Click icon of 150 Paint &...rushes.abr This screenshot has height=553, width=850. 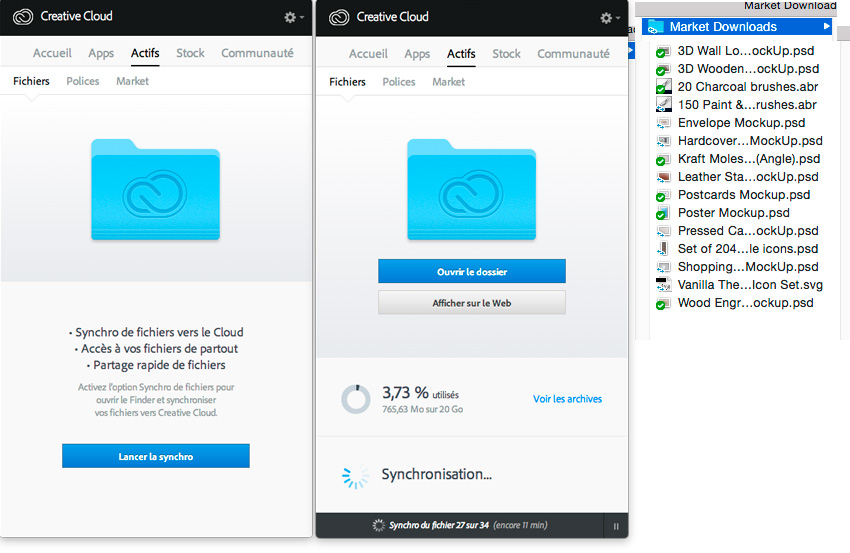tap(663, 105)
